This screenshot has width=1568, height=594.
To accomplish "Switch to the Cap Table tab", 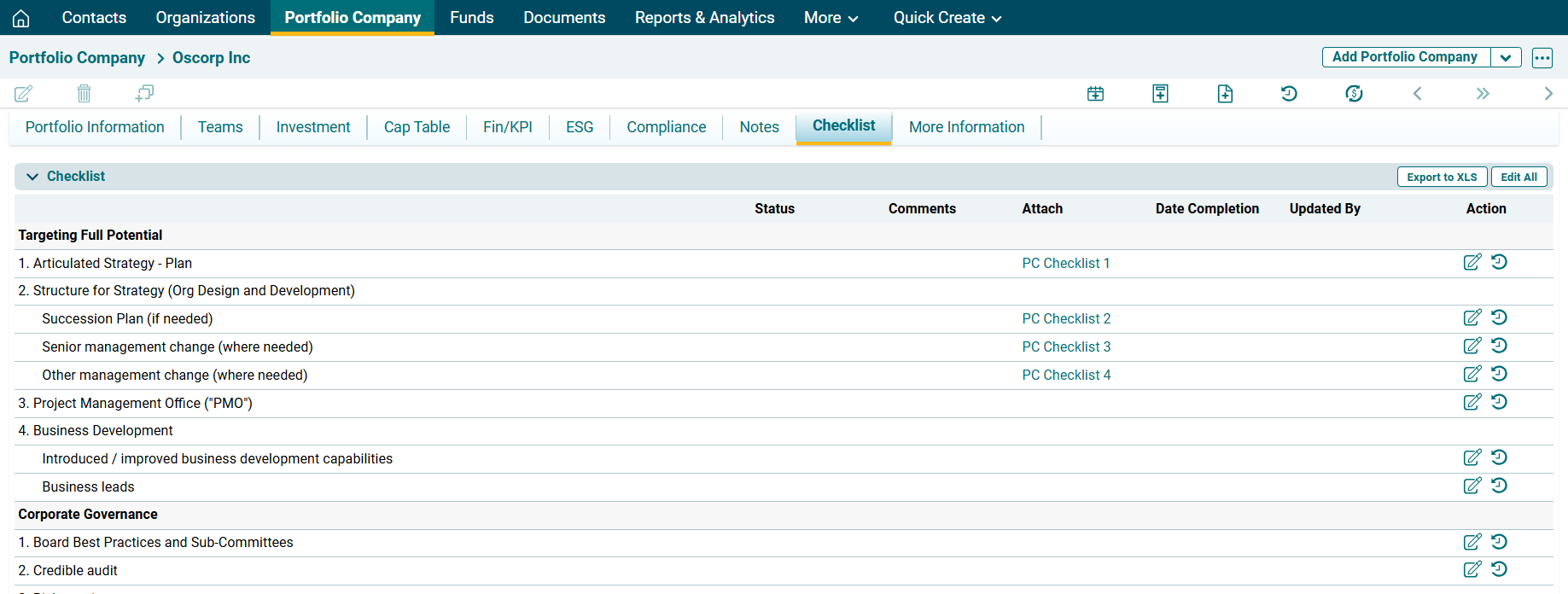I will (417, 127).
